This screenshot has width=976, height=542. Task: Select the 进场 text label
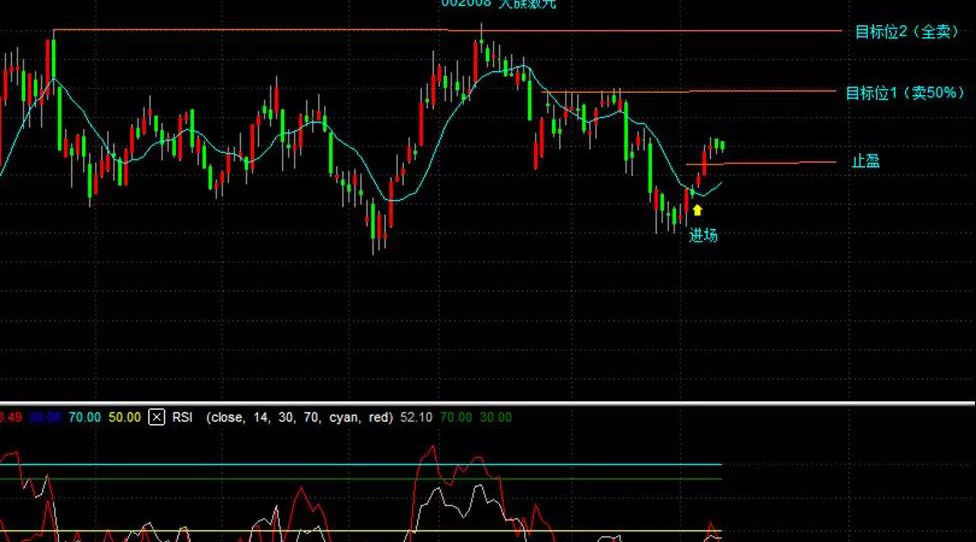click(x=703, y=235)
